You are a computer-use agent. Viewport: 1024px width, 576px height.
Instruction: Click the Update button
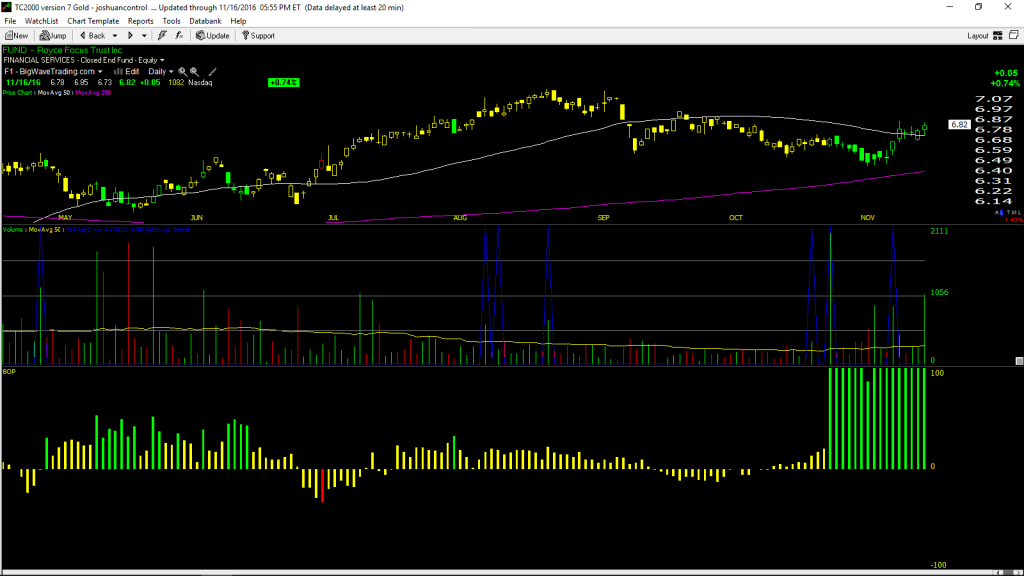pos(213,36)
